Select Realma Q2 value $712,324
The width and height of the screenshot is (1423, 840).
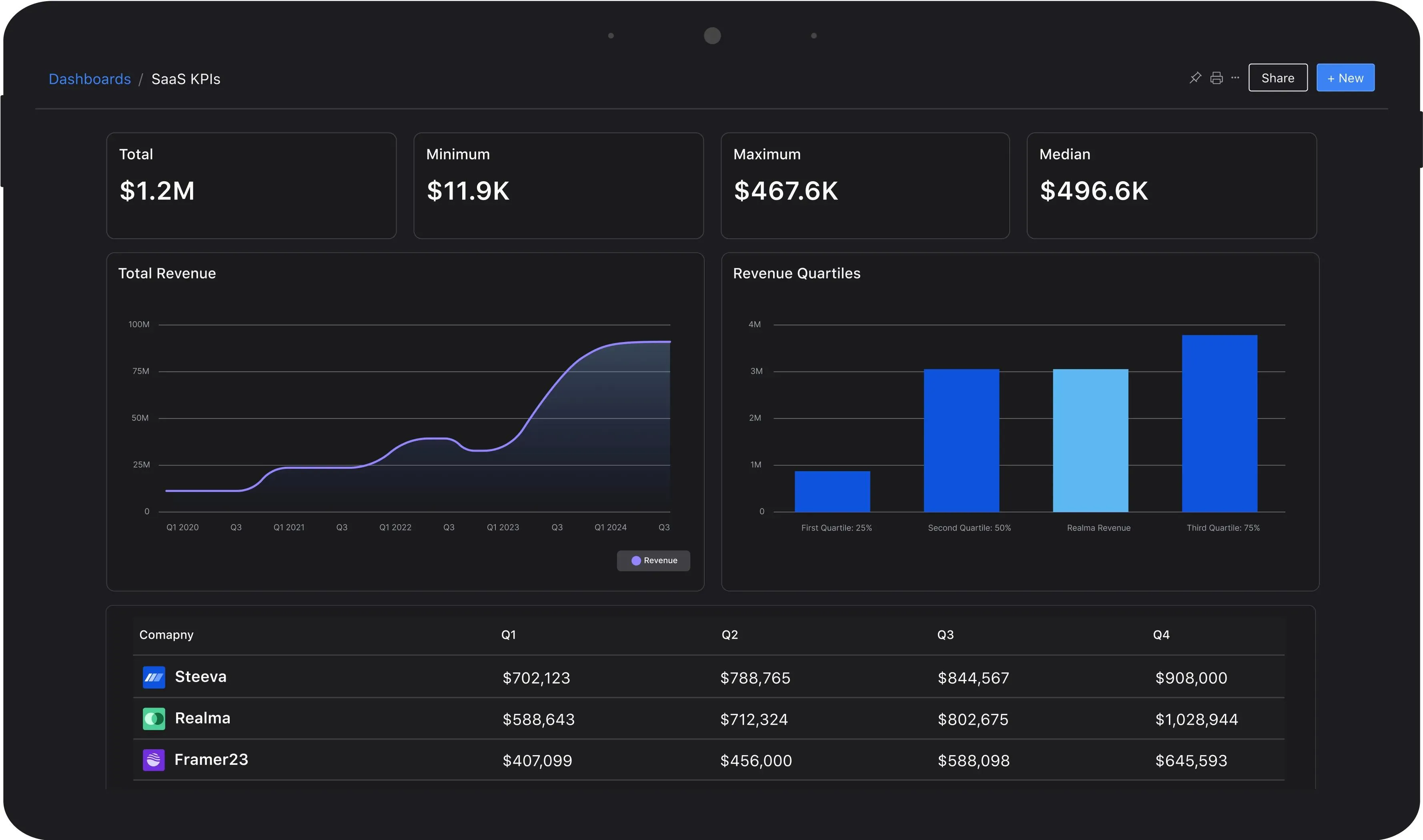[754, 720]
